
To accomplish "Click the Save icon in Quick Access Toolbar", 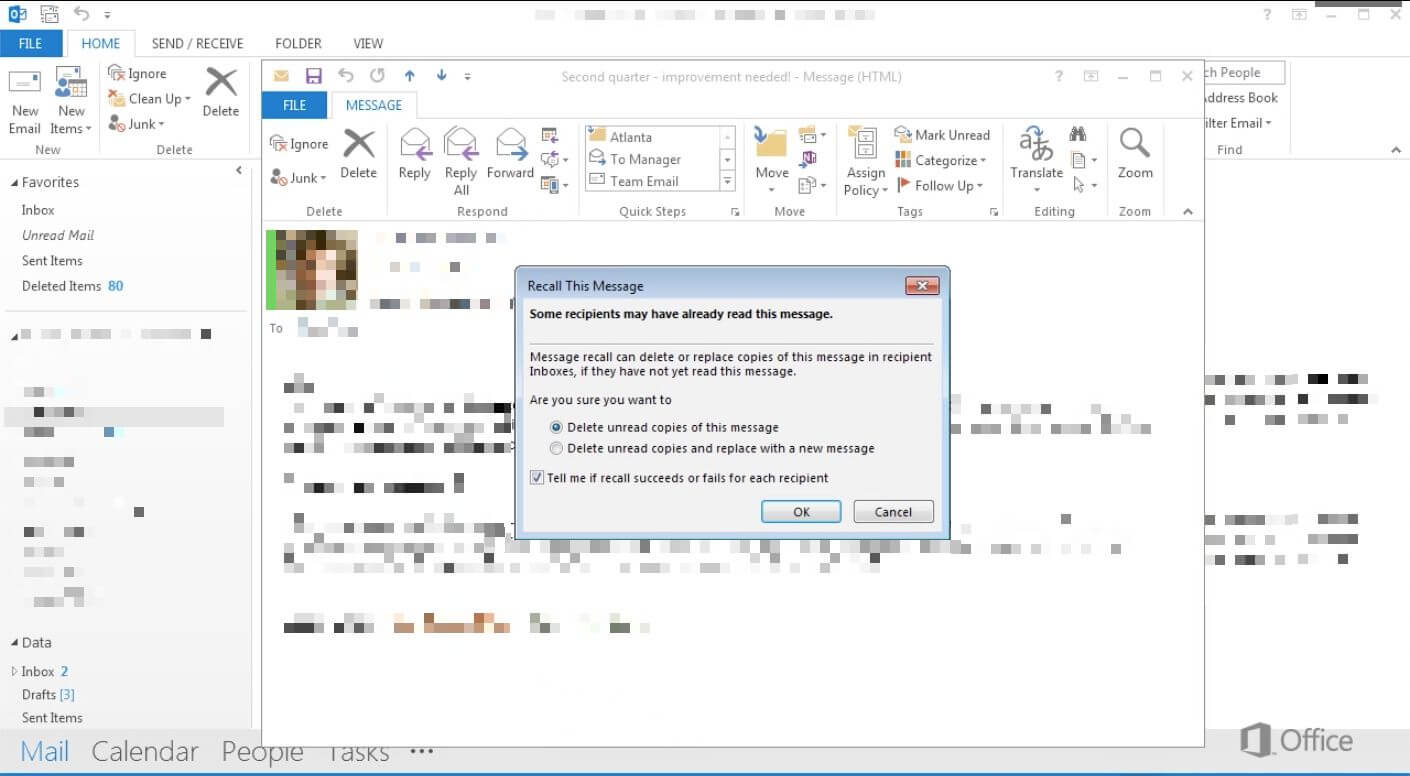I will (x=313, y=76).
